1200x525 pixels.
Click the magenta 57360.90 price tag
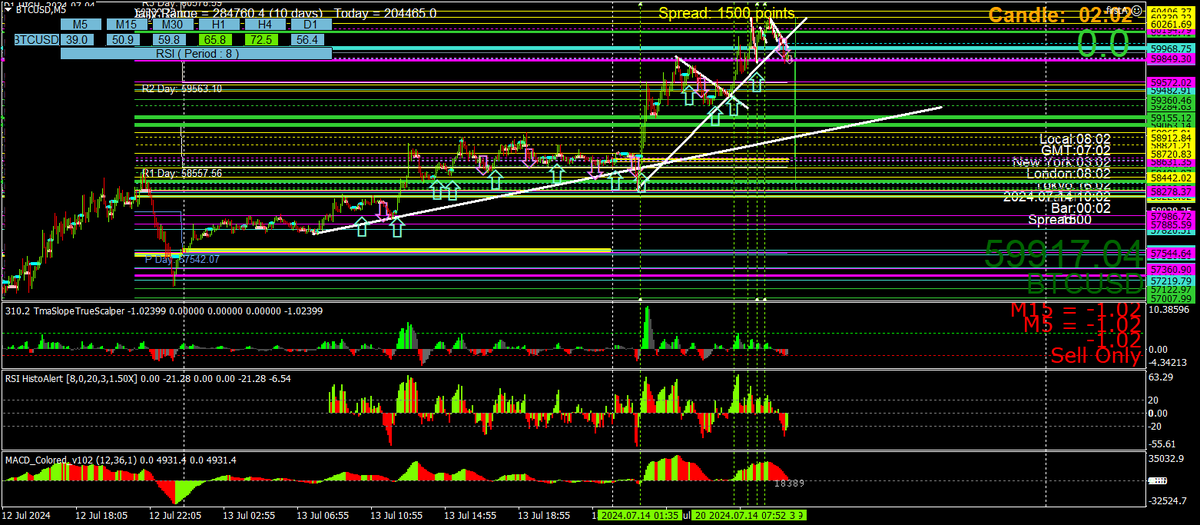click(x=1171, y=270)
